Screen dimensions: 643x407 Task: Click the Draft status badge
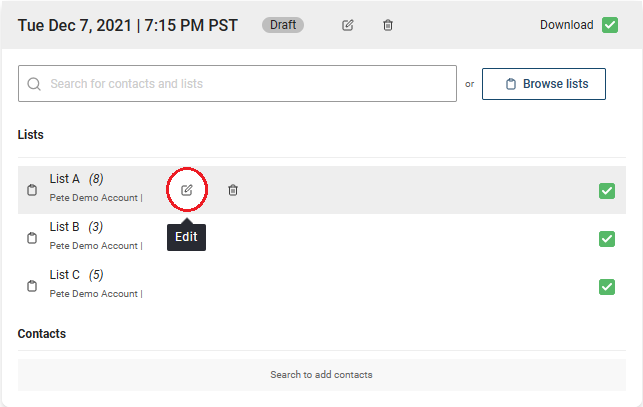point(283,25)
